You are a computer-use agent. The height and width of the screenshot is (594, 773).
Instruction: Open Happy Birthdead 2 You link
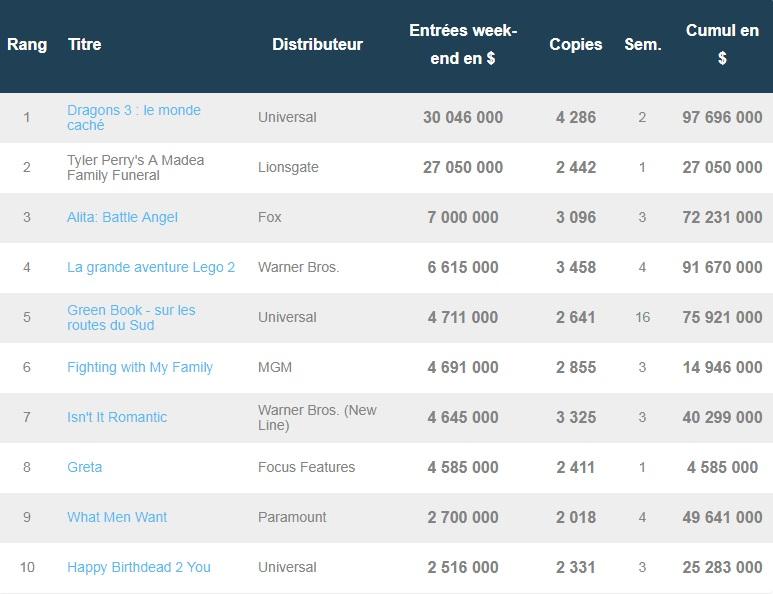pos(138,567)
